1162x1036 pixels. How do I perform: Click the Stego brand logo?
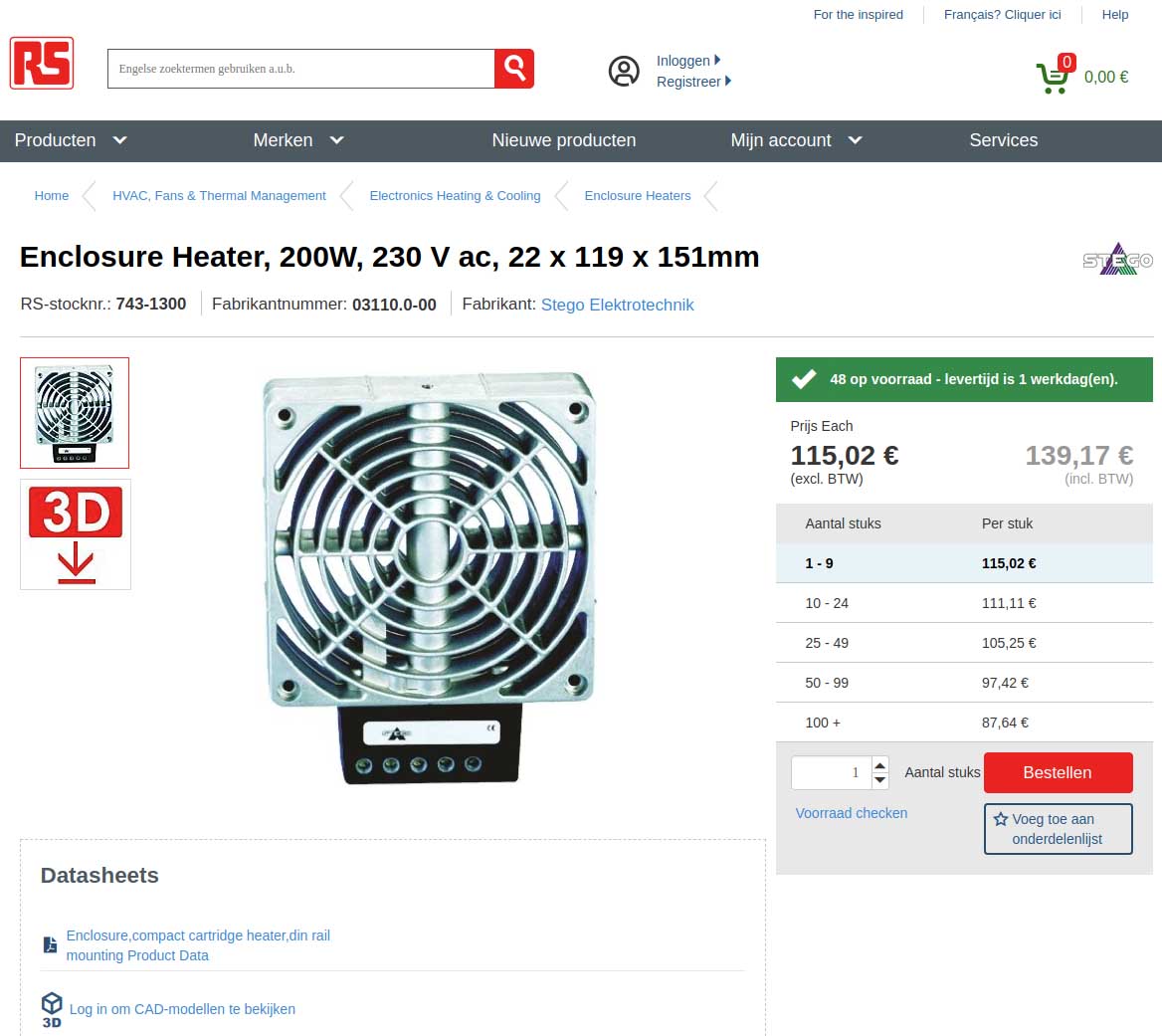tap(1117, 259)
